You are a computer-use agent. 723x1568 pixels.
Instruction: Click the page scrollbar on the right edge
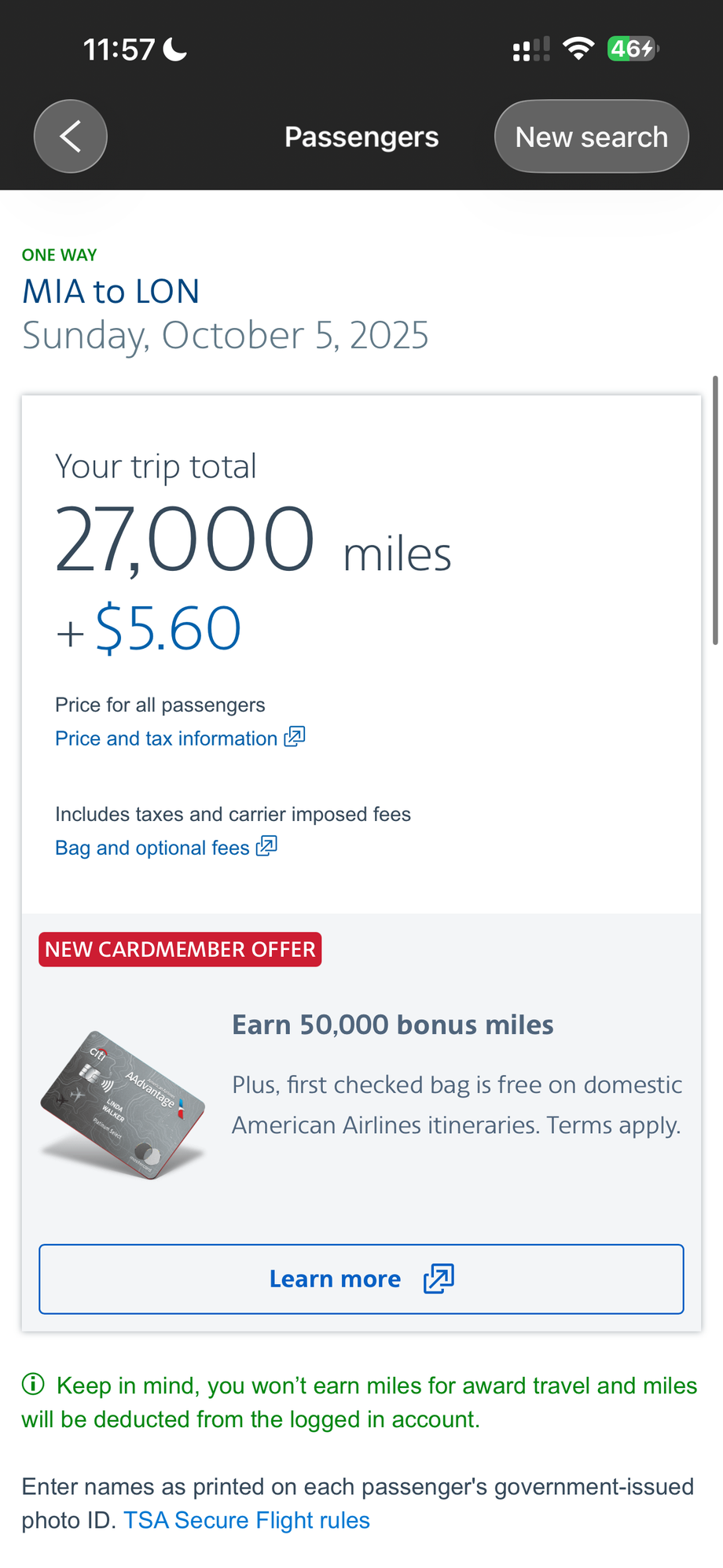click(715, 511)
